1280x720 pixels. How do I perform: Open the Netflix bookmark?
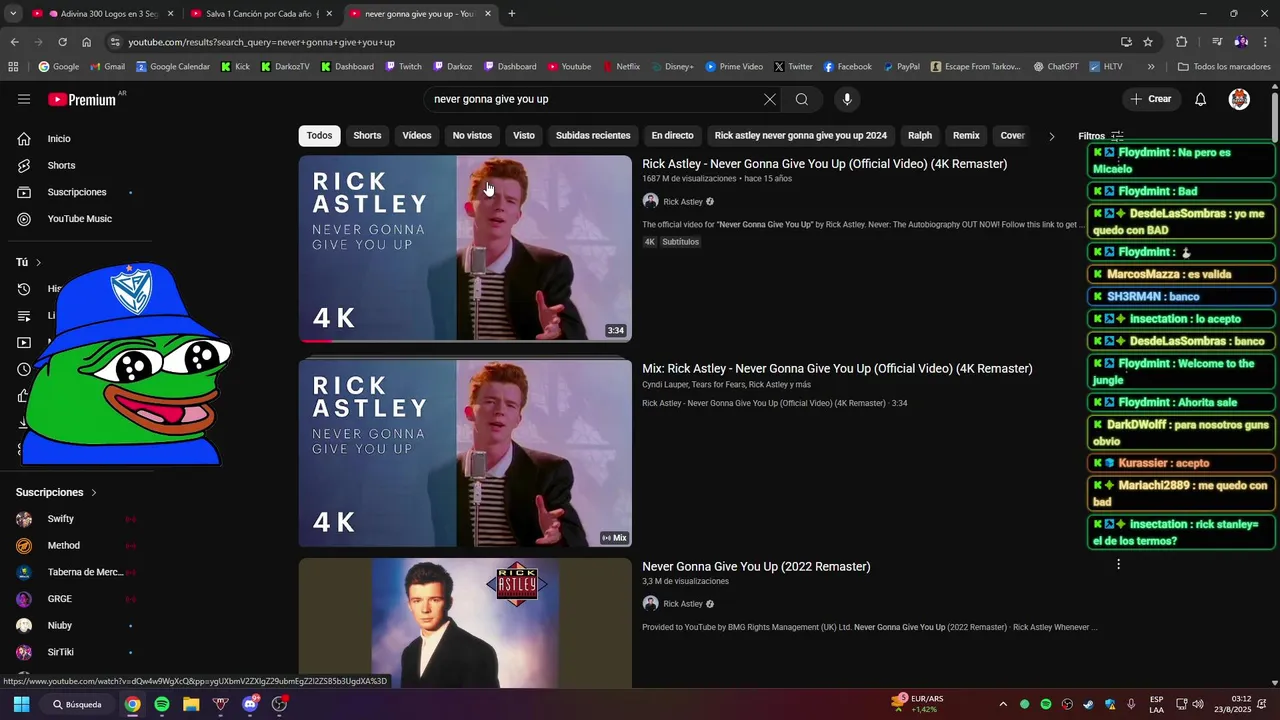621,67
